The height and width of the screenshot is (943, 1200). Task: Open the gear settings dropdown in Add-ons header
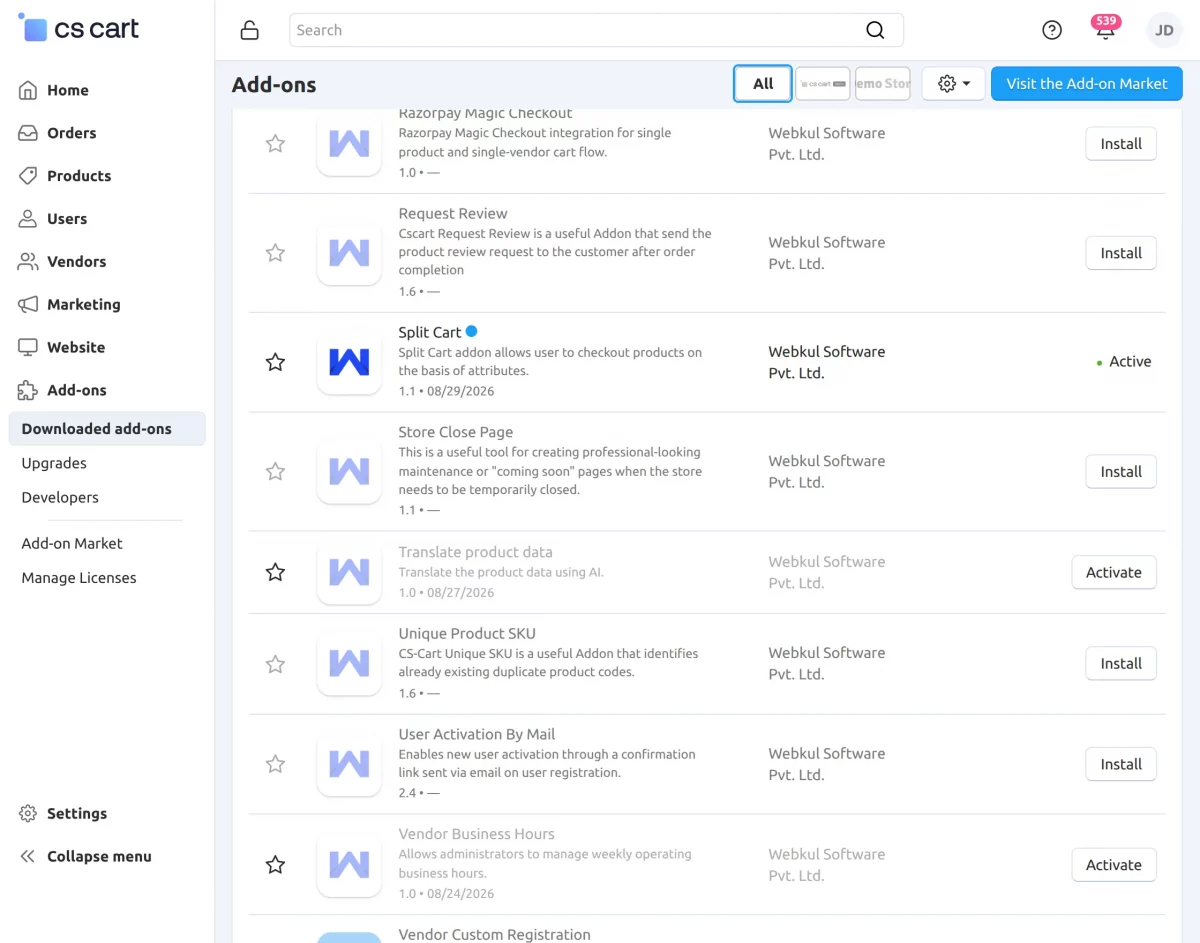954,84
